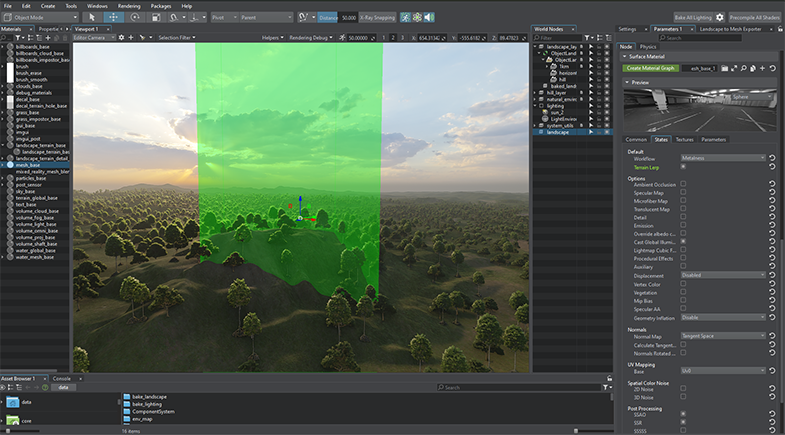The image size is (785, 435).
Task: Click copy material icon in Surface Material
Action: click(x=753, y=69)
